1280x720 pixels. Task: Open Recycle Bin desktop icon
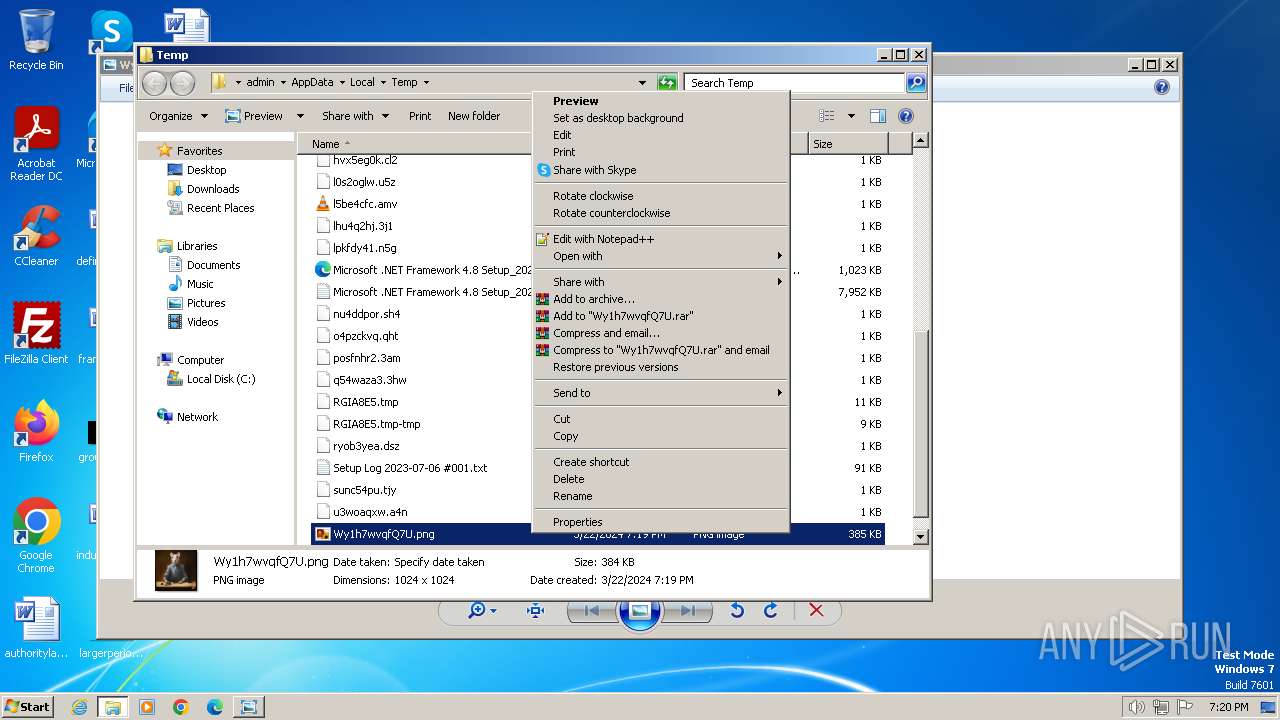click(36, 40)
